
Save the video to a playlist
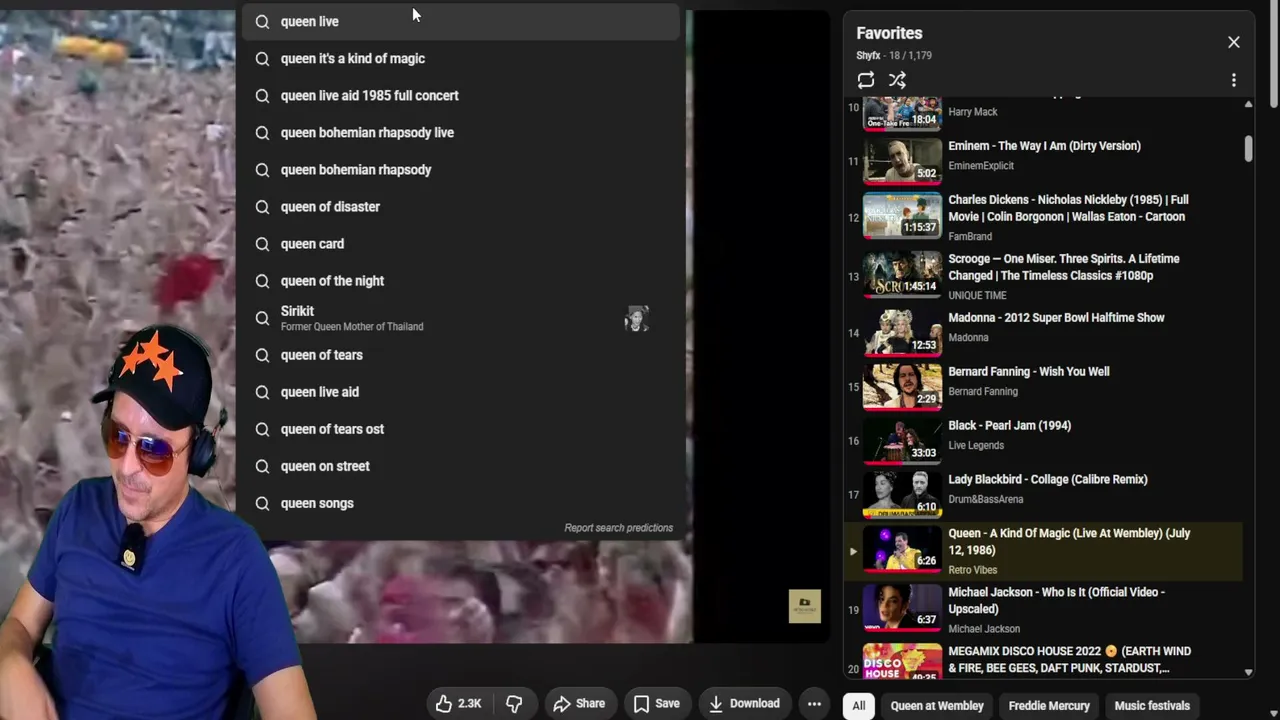click(657, 704)
